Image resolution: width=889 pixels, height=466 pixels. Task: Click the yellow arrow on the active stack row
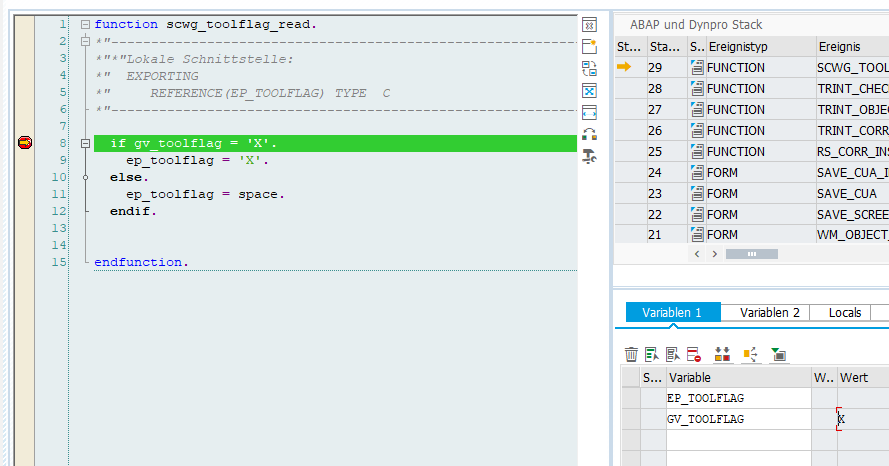[x=624, y=67]
